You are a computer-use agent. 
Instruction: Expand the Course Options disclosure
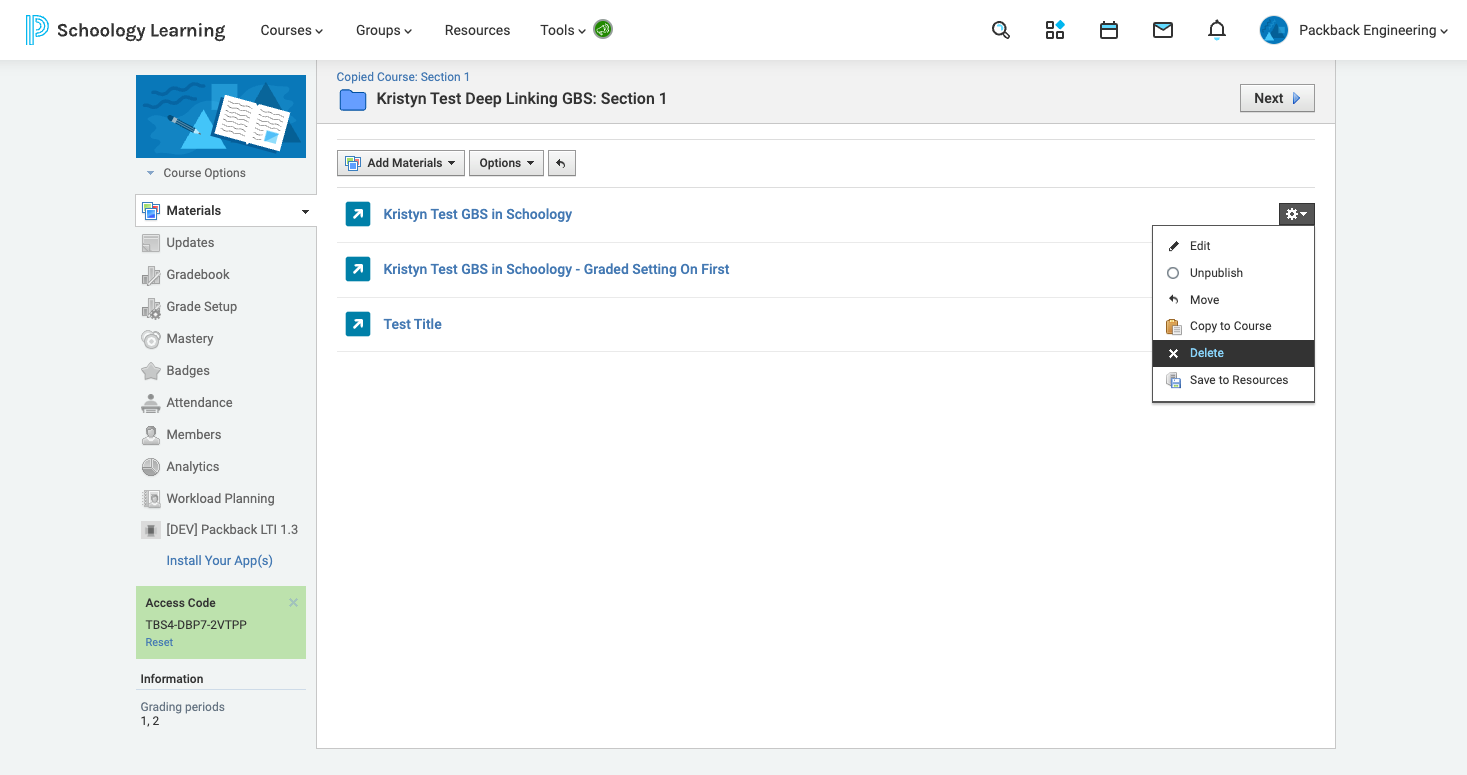(196, 173)
